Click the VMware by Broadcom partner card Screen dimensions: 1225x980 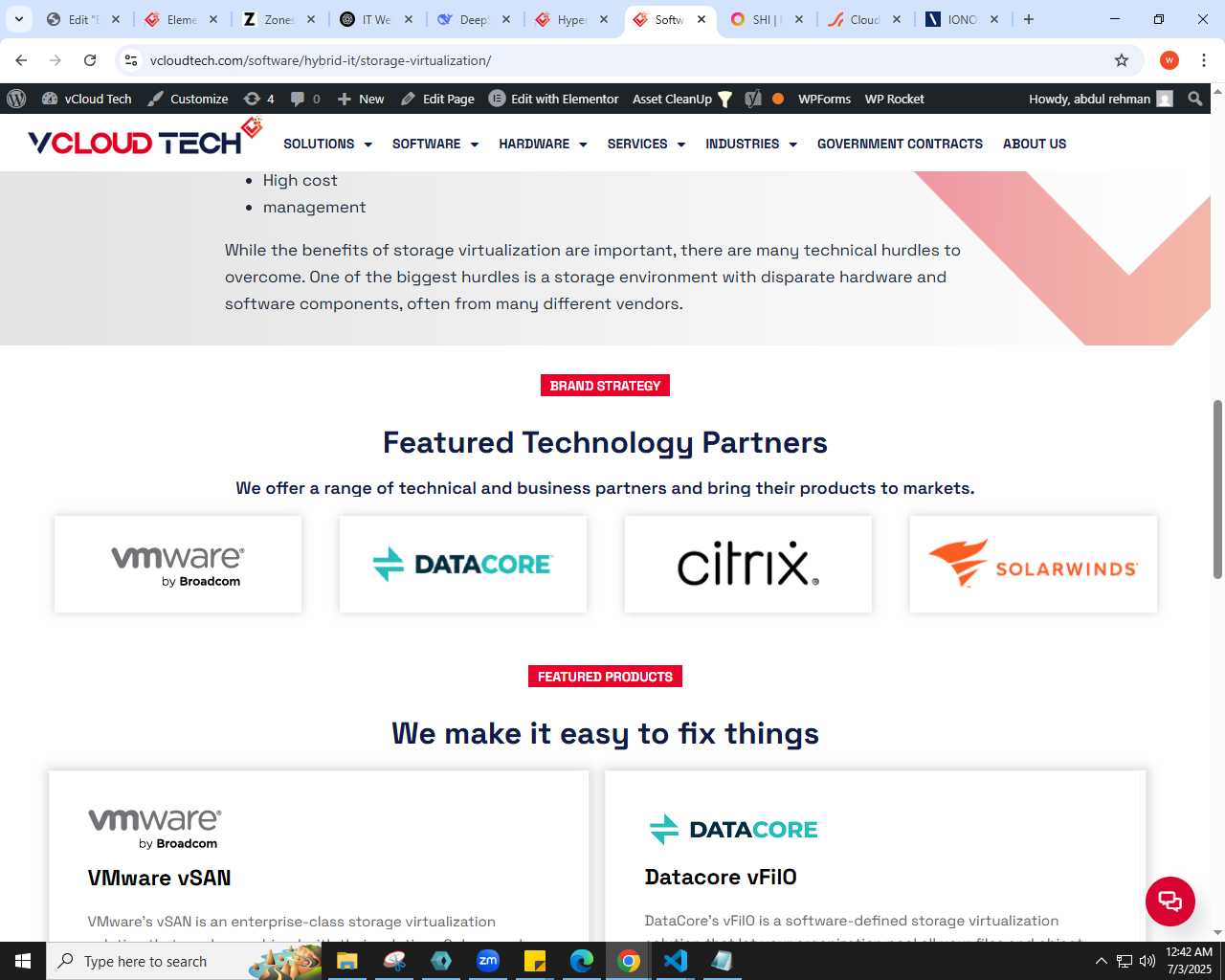(178, 565)
